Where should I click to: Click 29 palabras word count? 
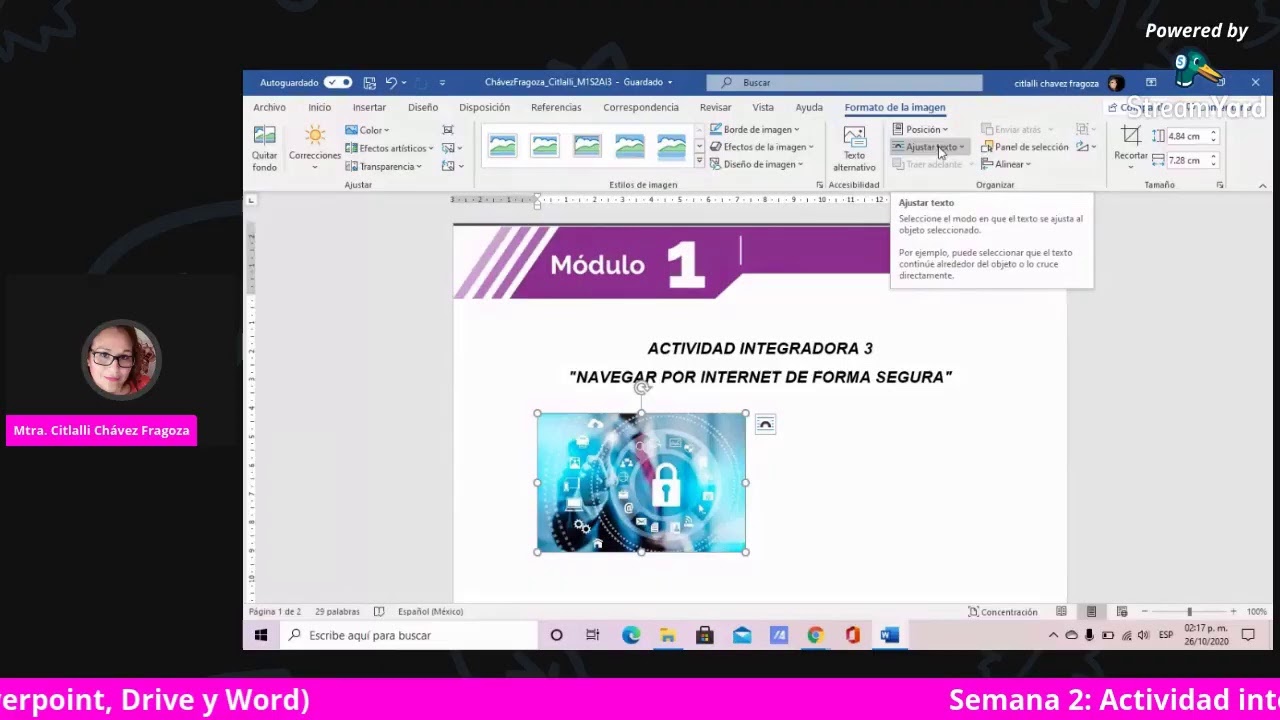337,612
